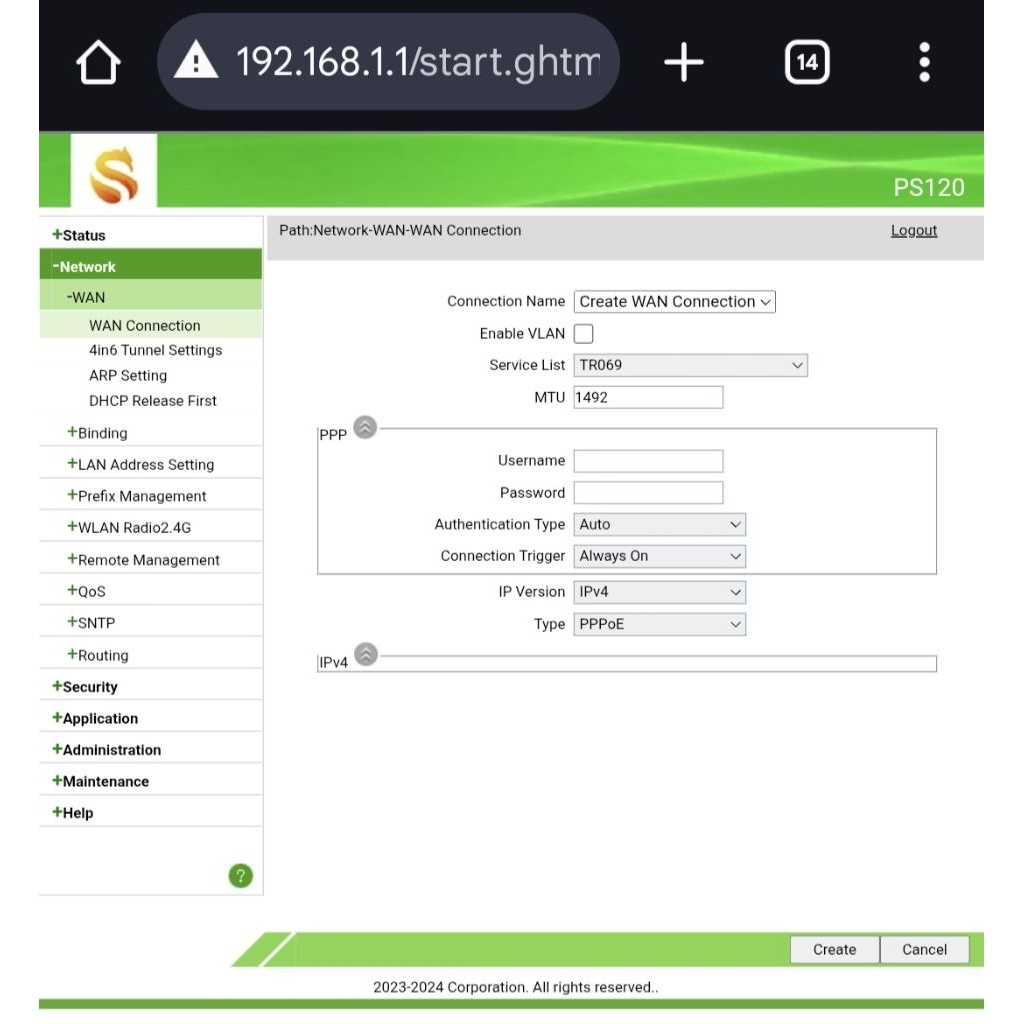Open the browser three-dot overflow menu

point(924,63)
